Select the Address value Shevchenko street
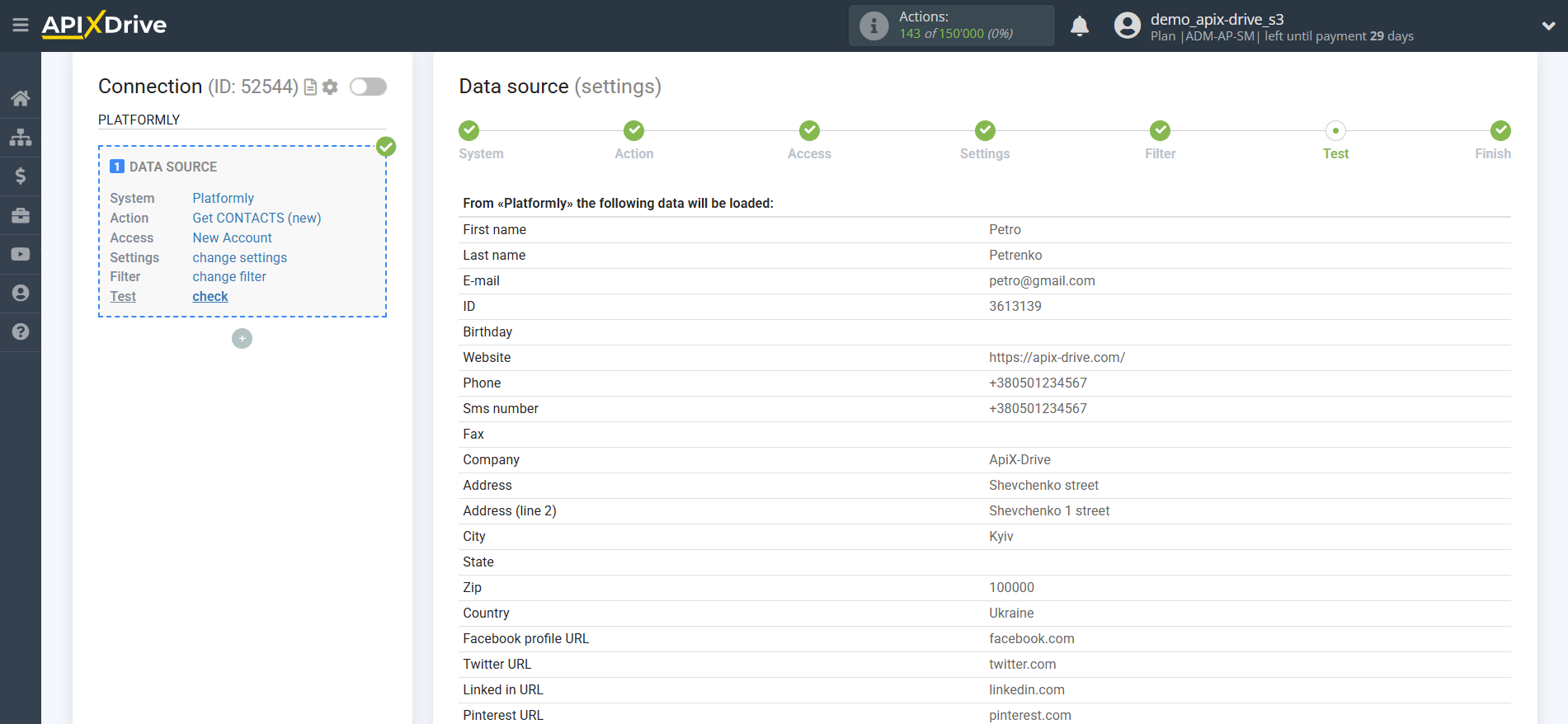The width and height of the screenshot is (1568, 724). (1043, 486)
